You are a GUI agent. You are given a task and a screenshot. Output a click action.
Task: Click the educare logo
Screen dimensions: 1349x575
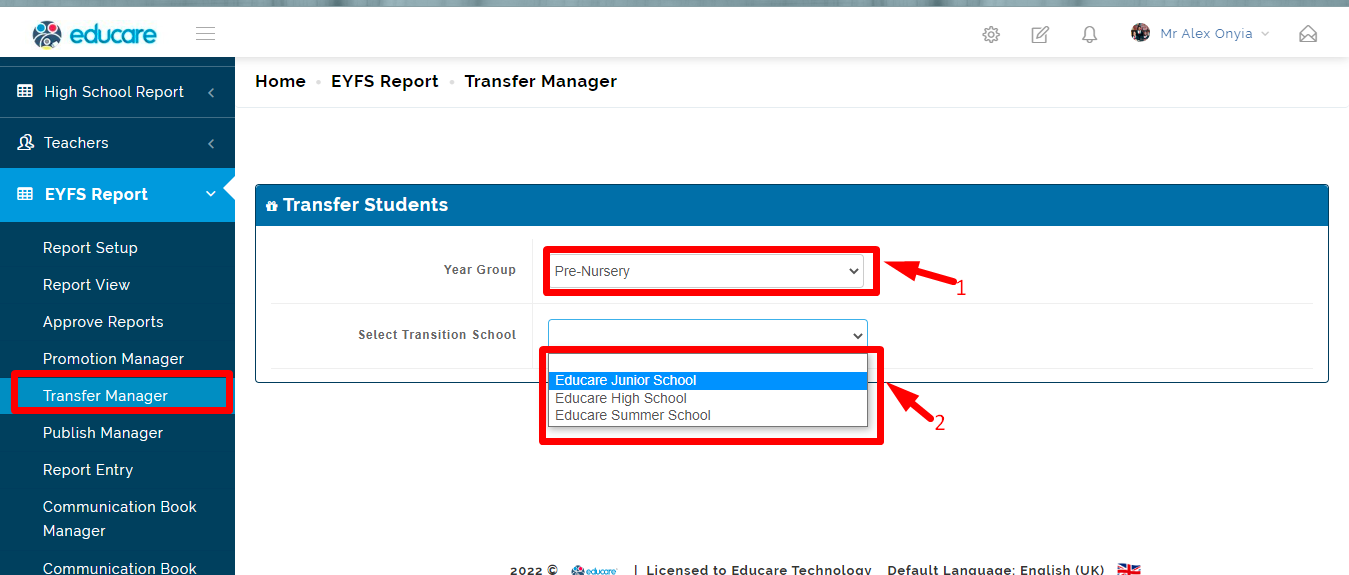click(94, 35)
